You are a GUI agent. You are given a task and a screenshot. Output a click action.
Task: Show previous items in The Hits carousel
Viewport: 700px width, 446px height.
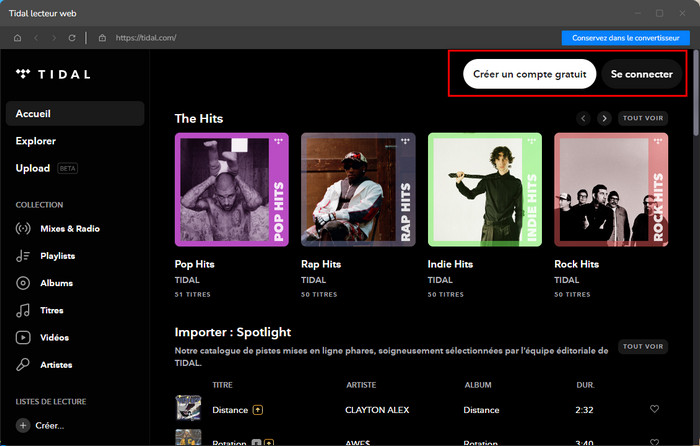583,118
